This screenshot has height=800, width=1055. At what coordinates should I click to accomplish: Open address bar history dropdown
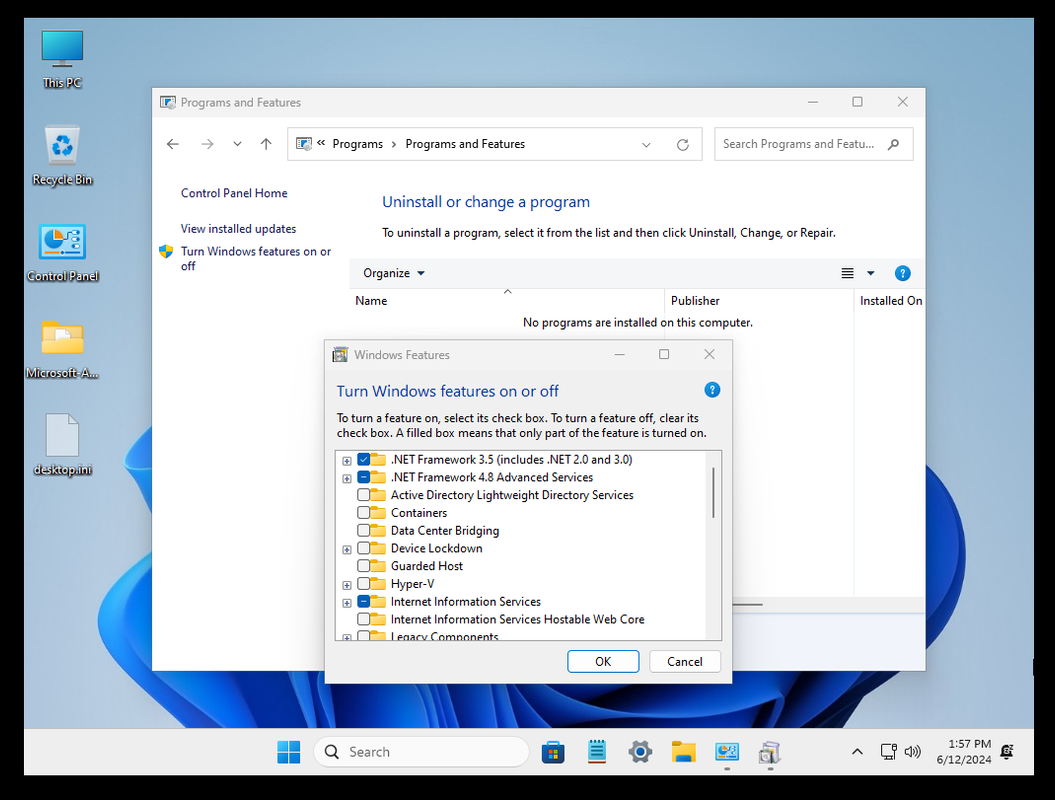(x=646, y=145)
